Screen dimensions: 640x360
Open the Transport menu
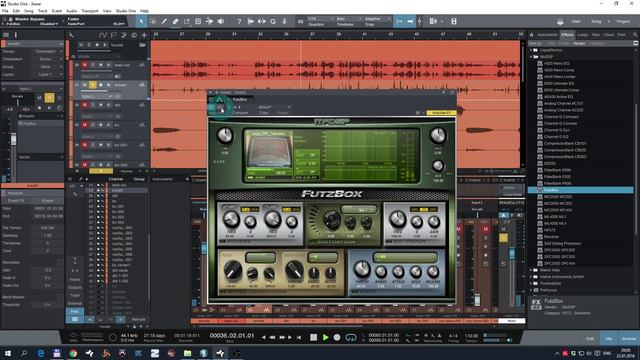(90, 11)
